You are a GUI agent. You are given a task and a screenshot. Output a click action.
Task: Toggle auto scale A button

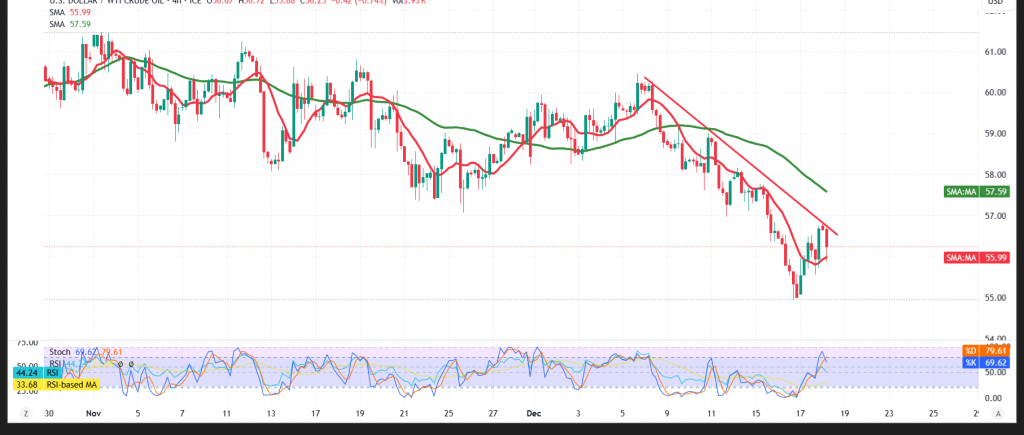996,413
